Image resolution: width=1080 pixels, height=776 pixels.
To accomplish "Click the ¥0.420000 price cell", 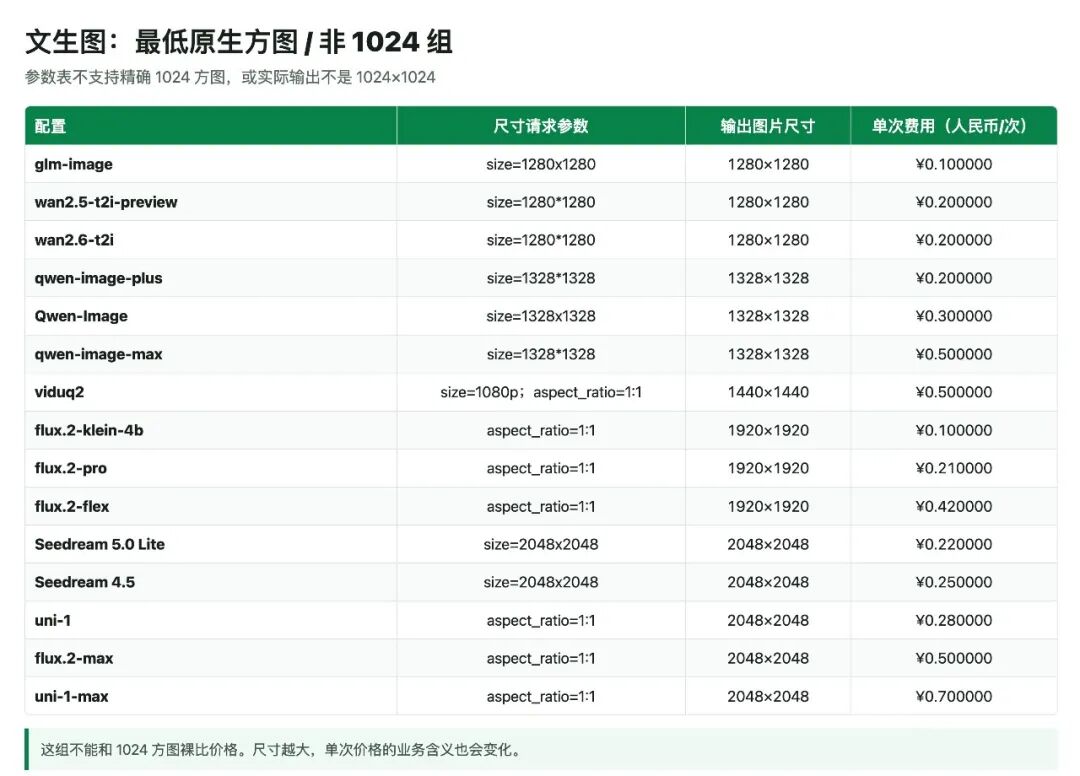I will [x=954, y=506].
